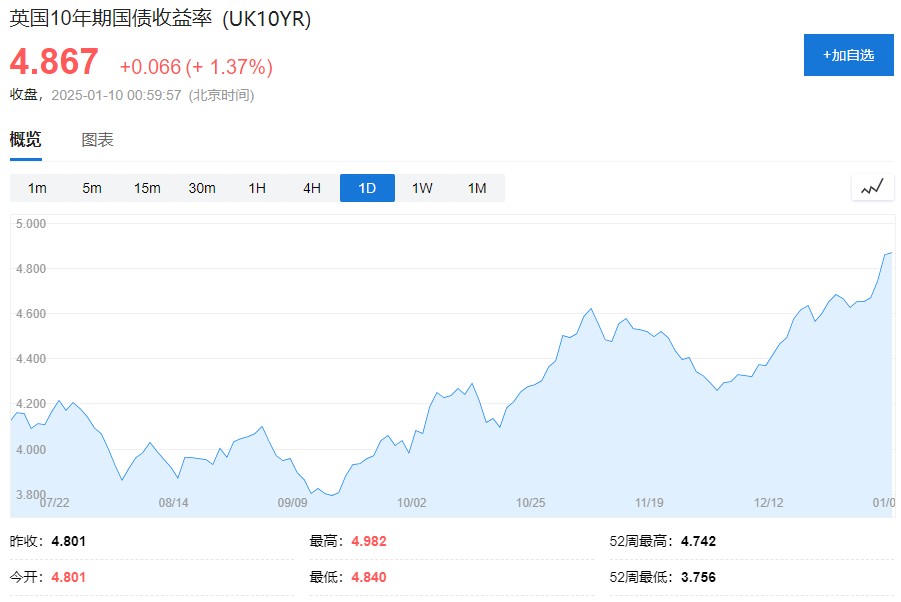Switch chart to 15m interval

tap(147, 188)
